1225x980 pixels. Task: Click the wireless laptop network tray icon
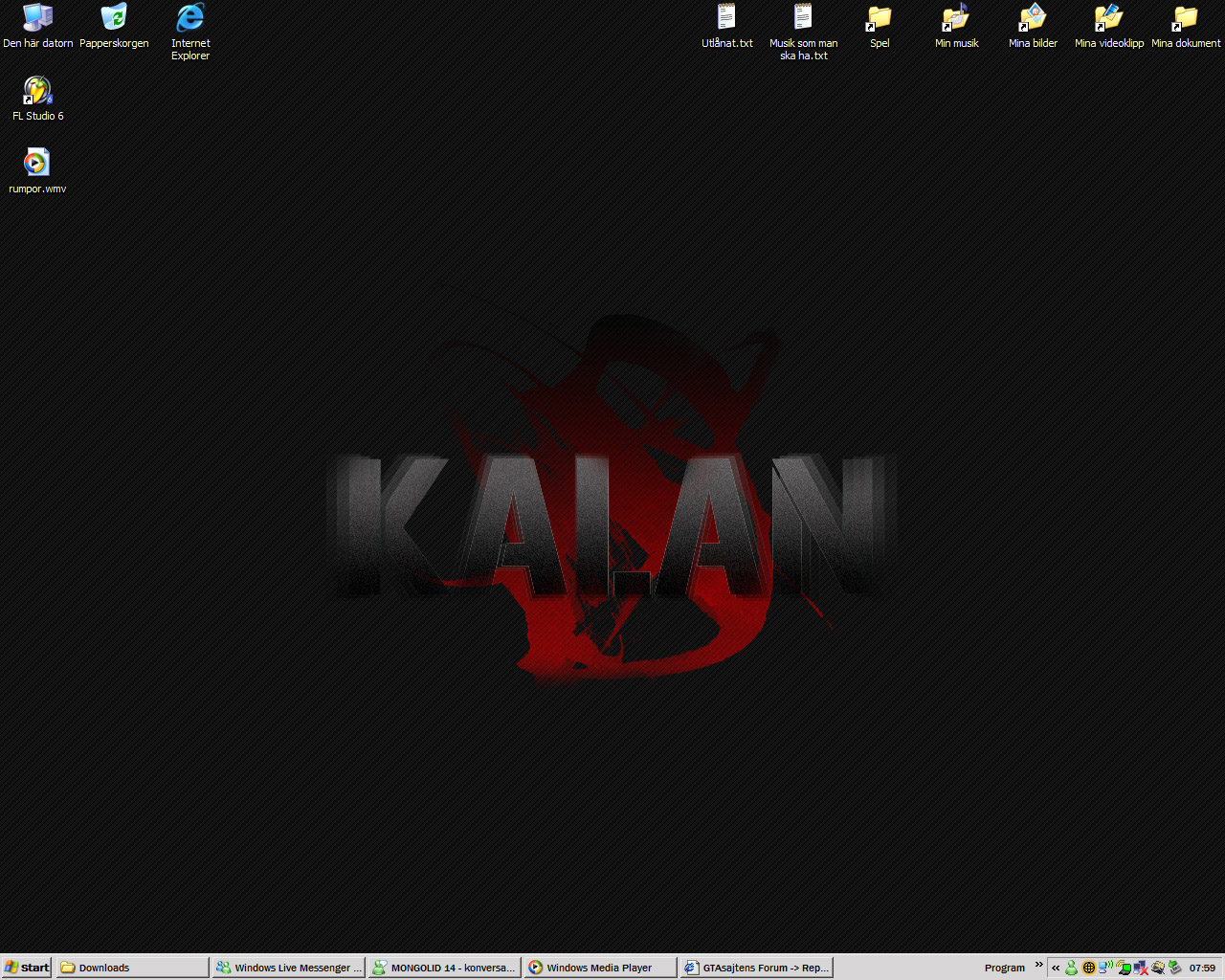[x=1124, y=968]
